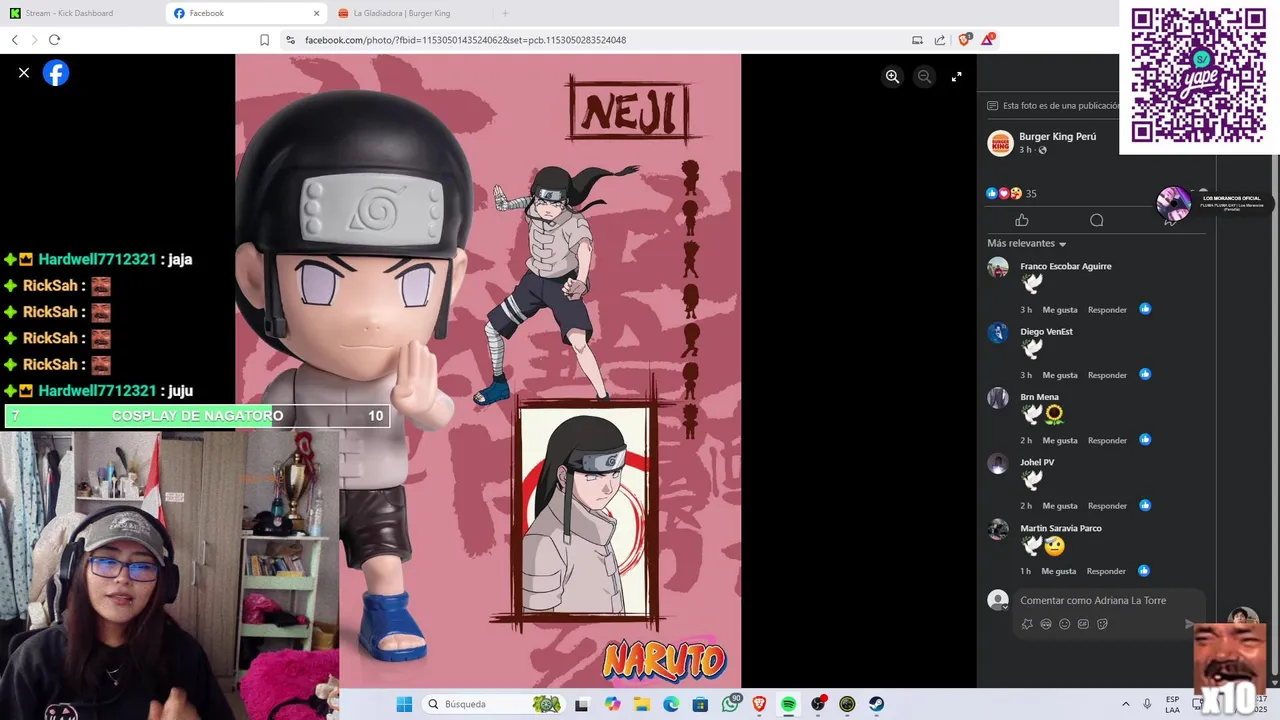The width and height of the screenshot is (1280, 720).
Task: Open picture-in-picture icon in address bar
Action: click(x=917, y=40)
